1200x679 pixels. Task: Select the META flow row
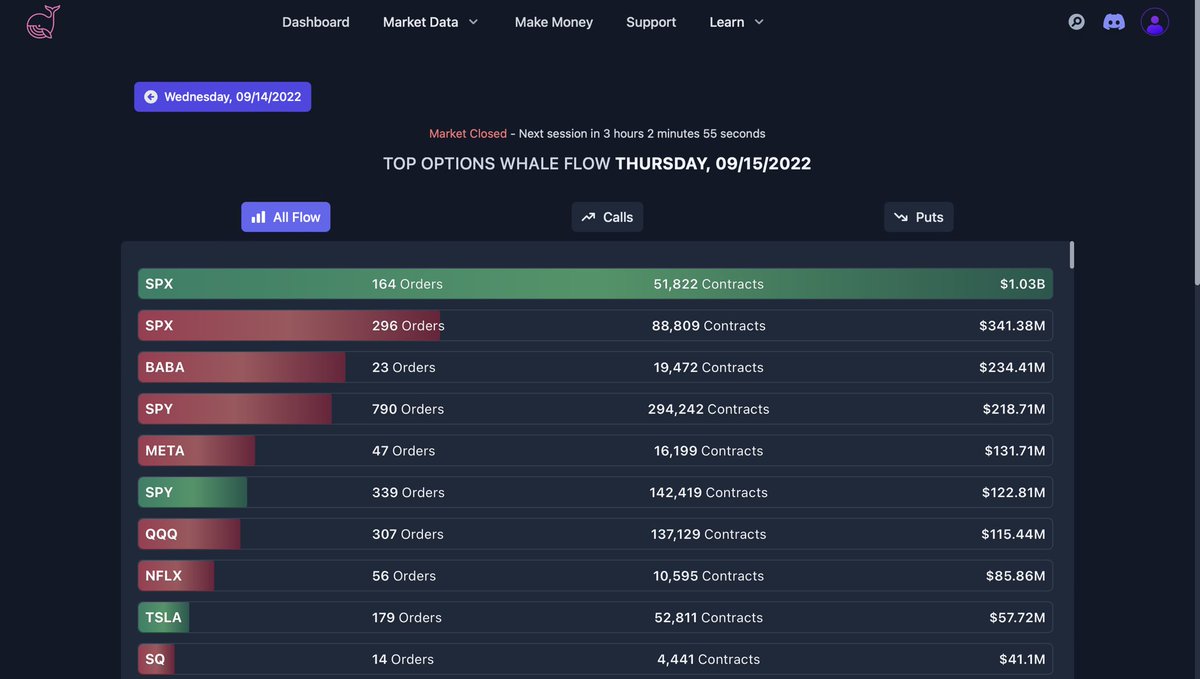point(595,451)
